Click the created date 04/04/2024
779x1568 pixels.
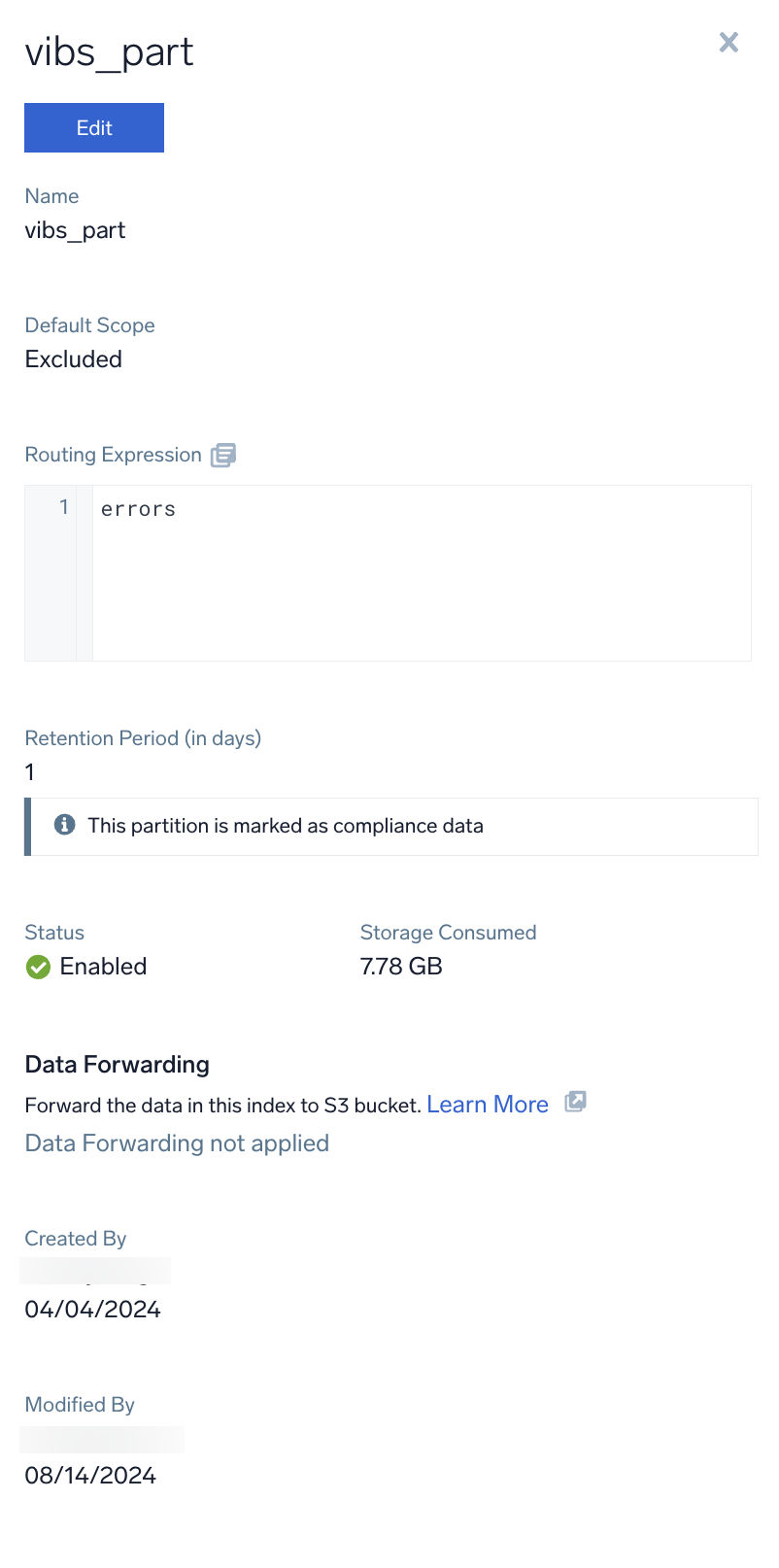coord(92,1310)
